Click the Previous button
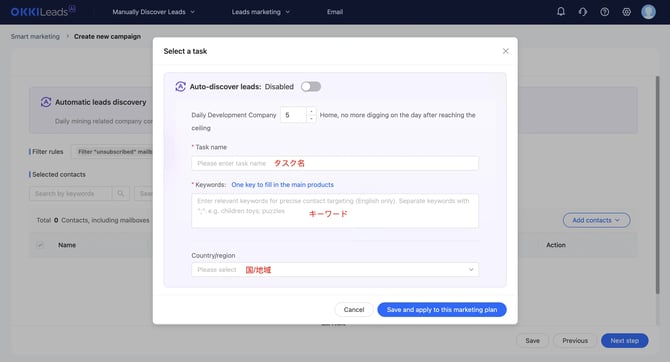Screen dimensions: 670x362 point(575,341)
